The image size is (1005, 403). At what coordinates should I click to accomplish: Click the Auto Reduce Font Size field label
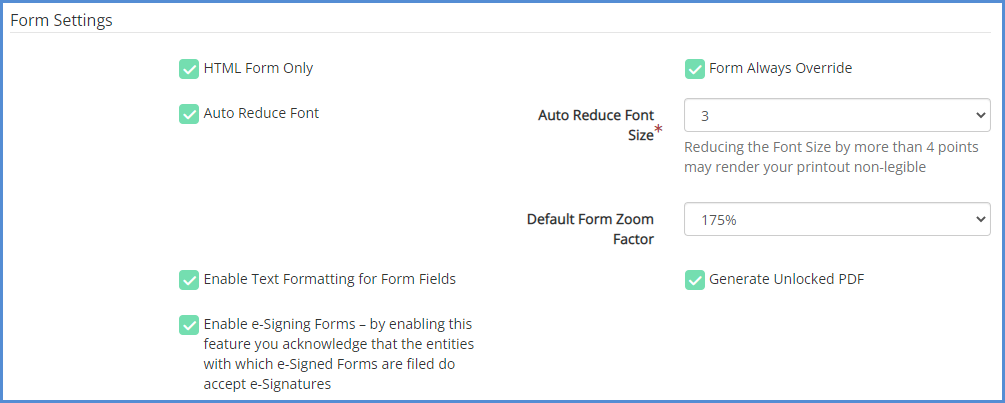[x=596, y=125]
